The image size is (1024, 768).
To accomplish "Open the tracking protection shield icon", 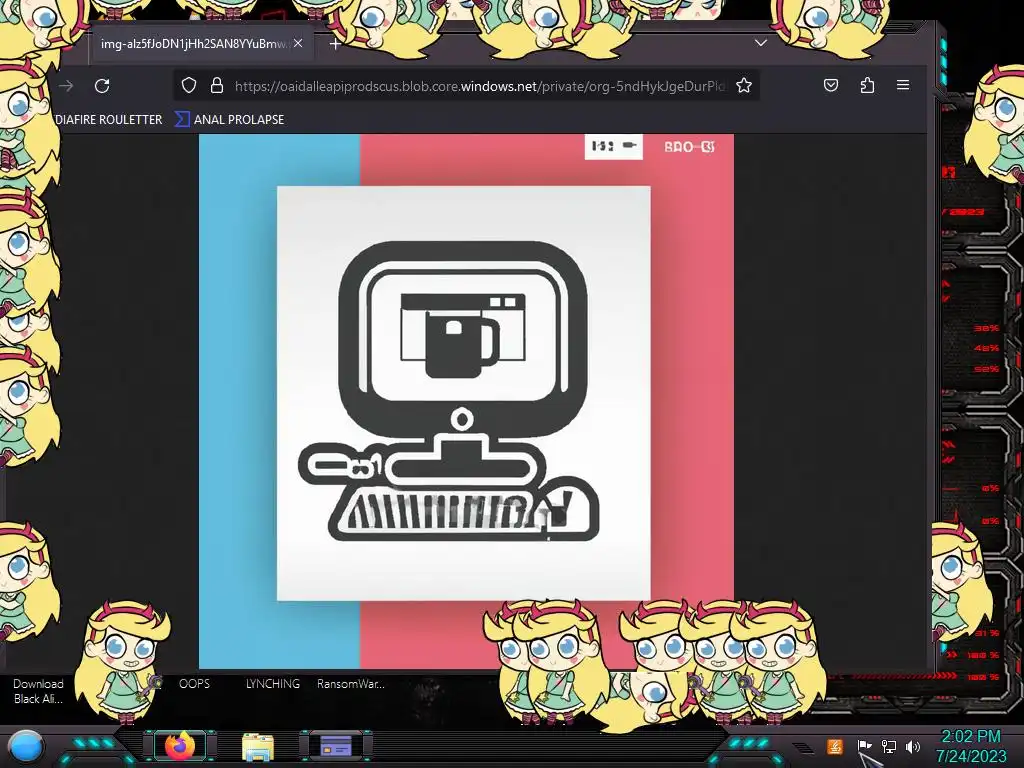I will [x=189, y=86].
